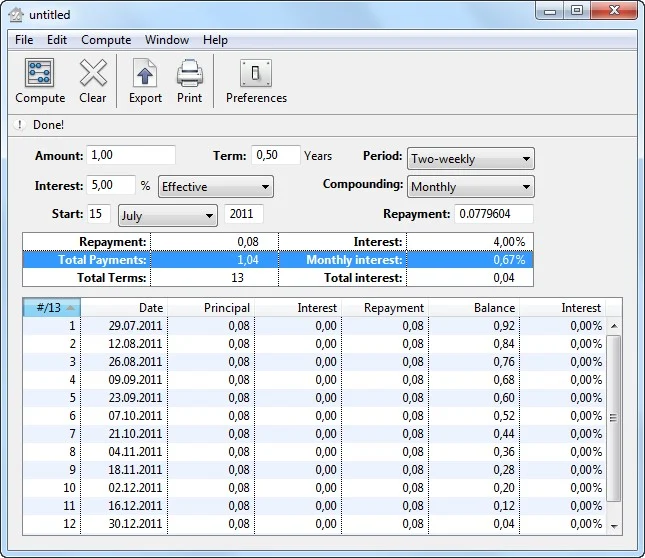Click the Start day field showing 15

point(99,214)
